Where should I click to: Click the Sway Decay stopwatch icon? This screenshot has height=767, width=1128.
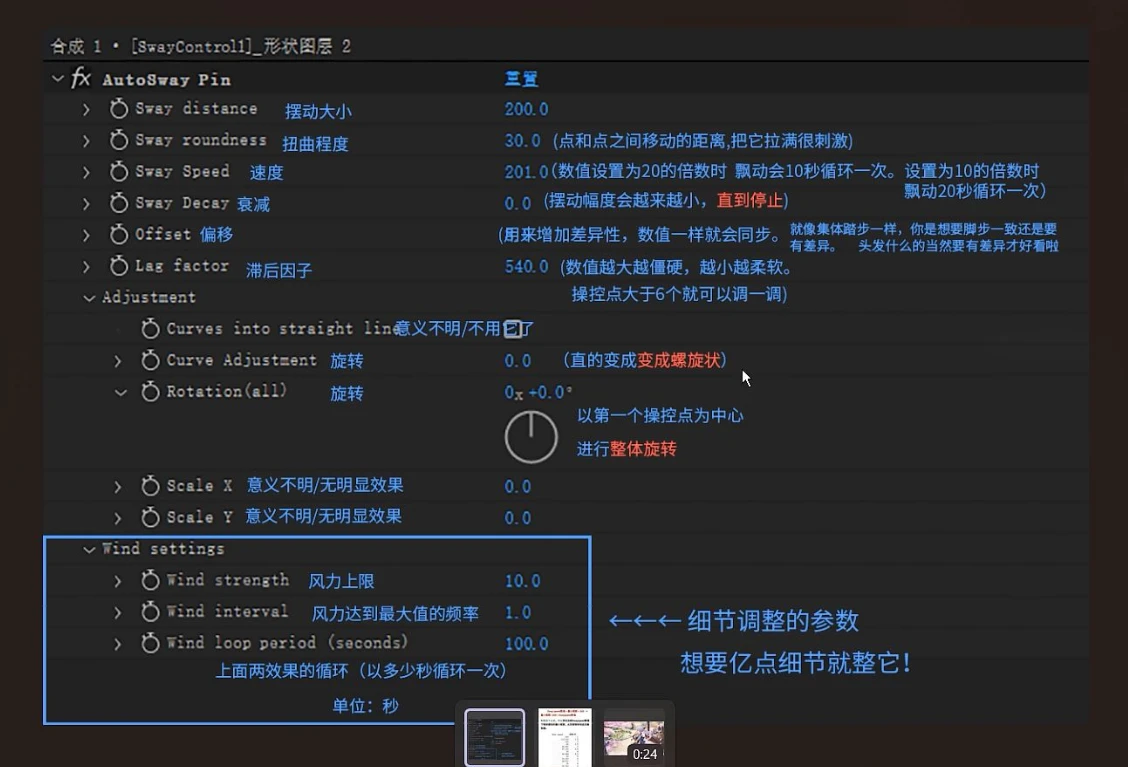click(x=119, y=203)
